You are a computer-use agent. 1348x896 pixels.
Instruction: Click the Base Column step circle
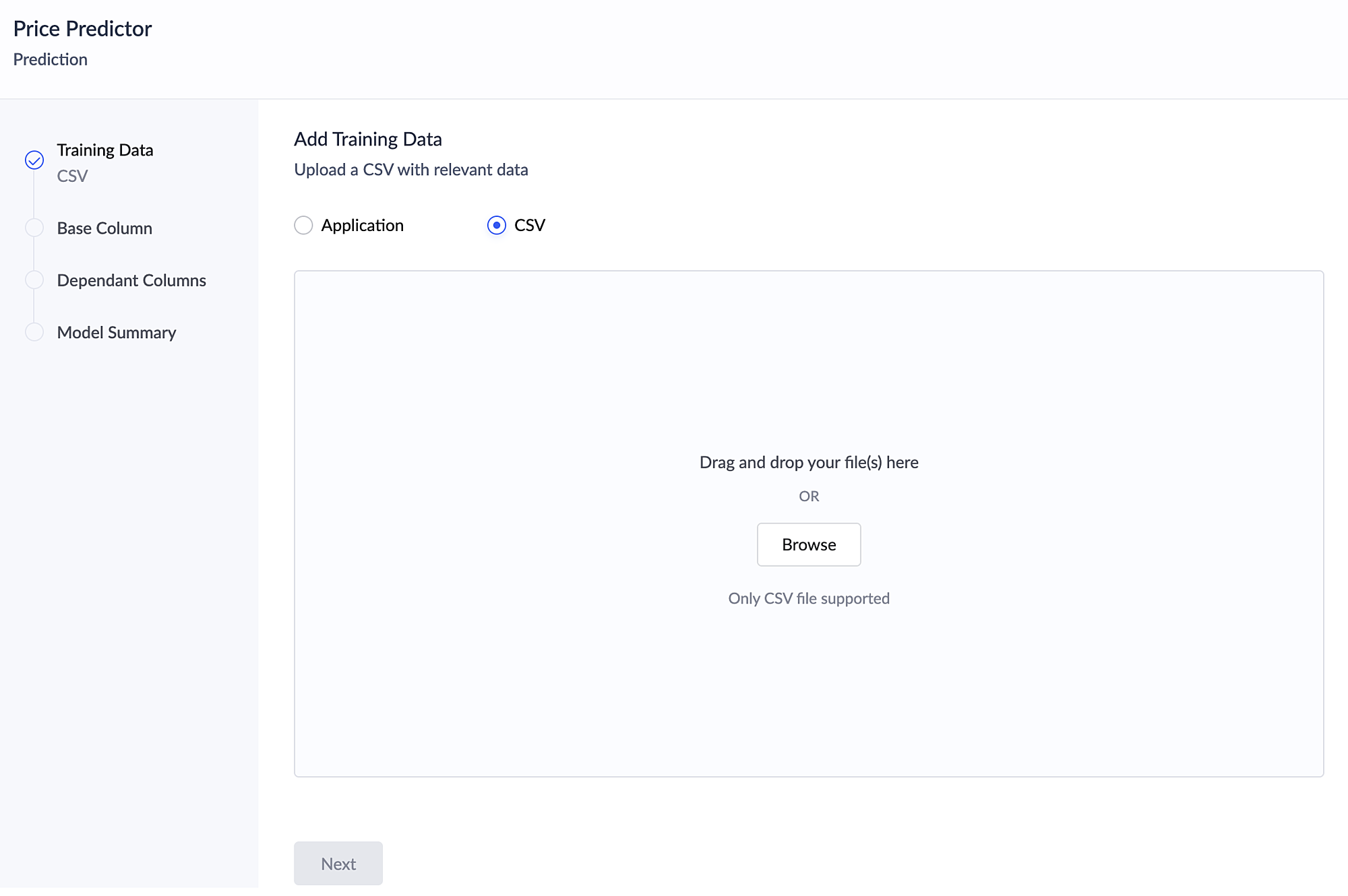[34, 228]
